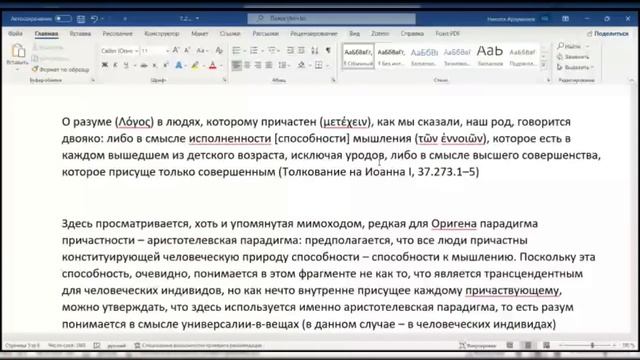640x360 pixels.
Task: Open the font color dropdown arrow
Action: (221, 66)
